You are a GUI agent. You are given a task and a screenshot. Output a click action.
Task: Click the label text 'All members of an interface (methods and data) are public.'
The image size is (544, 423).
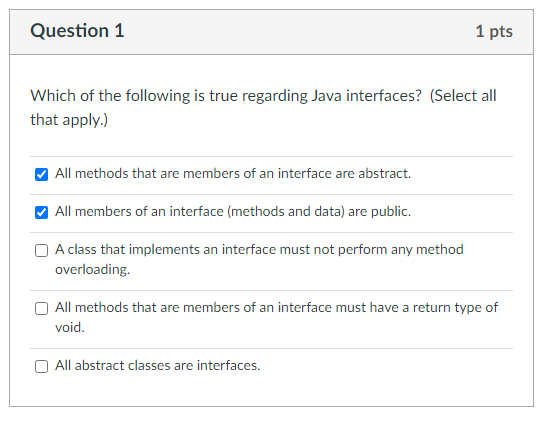[x=233, y=212]
